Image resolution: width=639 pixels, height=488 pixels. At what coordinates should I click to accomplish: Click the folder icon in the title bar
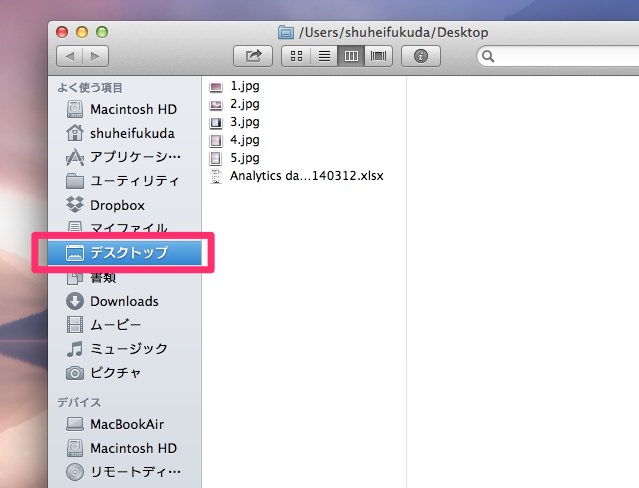pyautogui.click(x=286, y=32)
